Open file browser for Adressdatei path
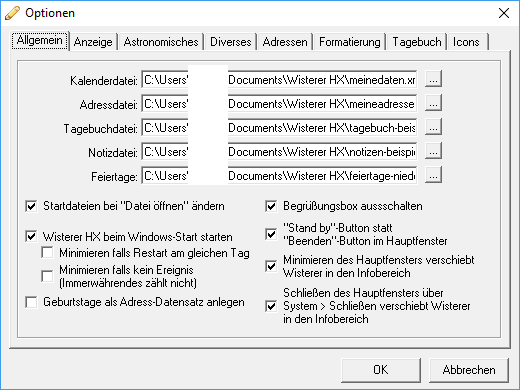The width and height of the screenshot is (520, 390). (433, 103)
